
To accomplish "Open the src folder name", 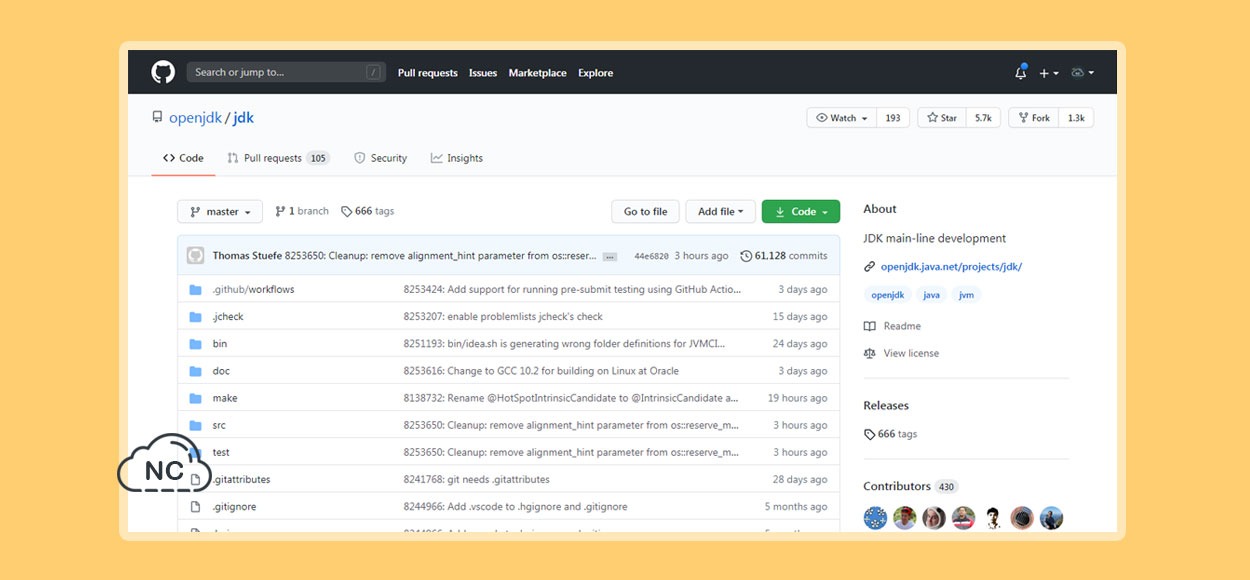I will coord(219,425).
